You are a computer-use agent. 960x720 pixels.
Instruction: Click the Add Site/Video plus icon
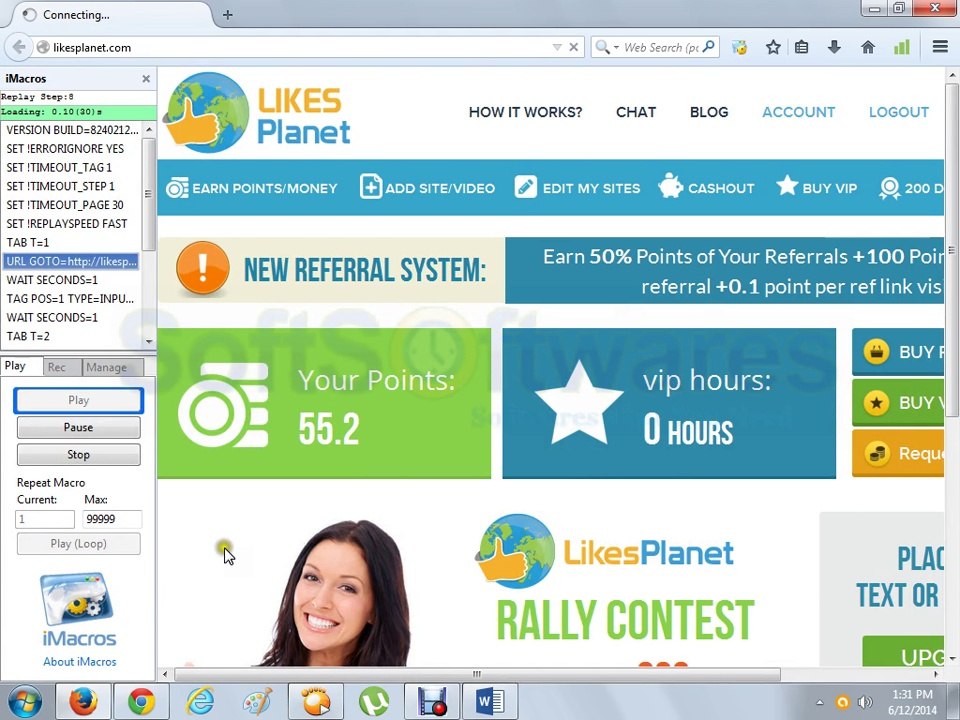370,186
